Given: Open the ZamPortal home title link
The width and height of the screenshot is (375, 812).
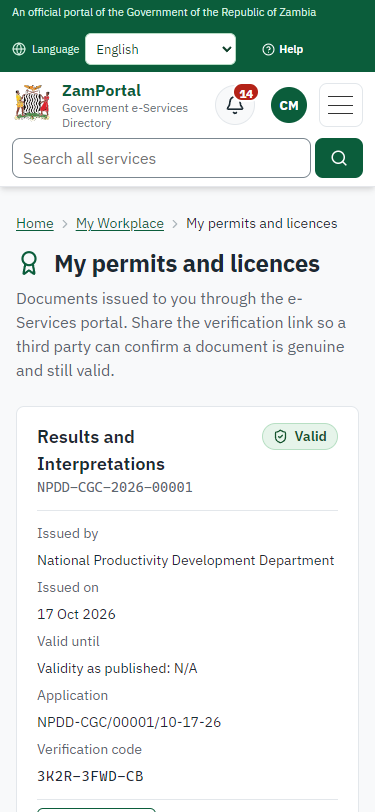Looking at the screenshot, I should point(102,91).
